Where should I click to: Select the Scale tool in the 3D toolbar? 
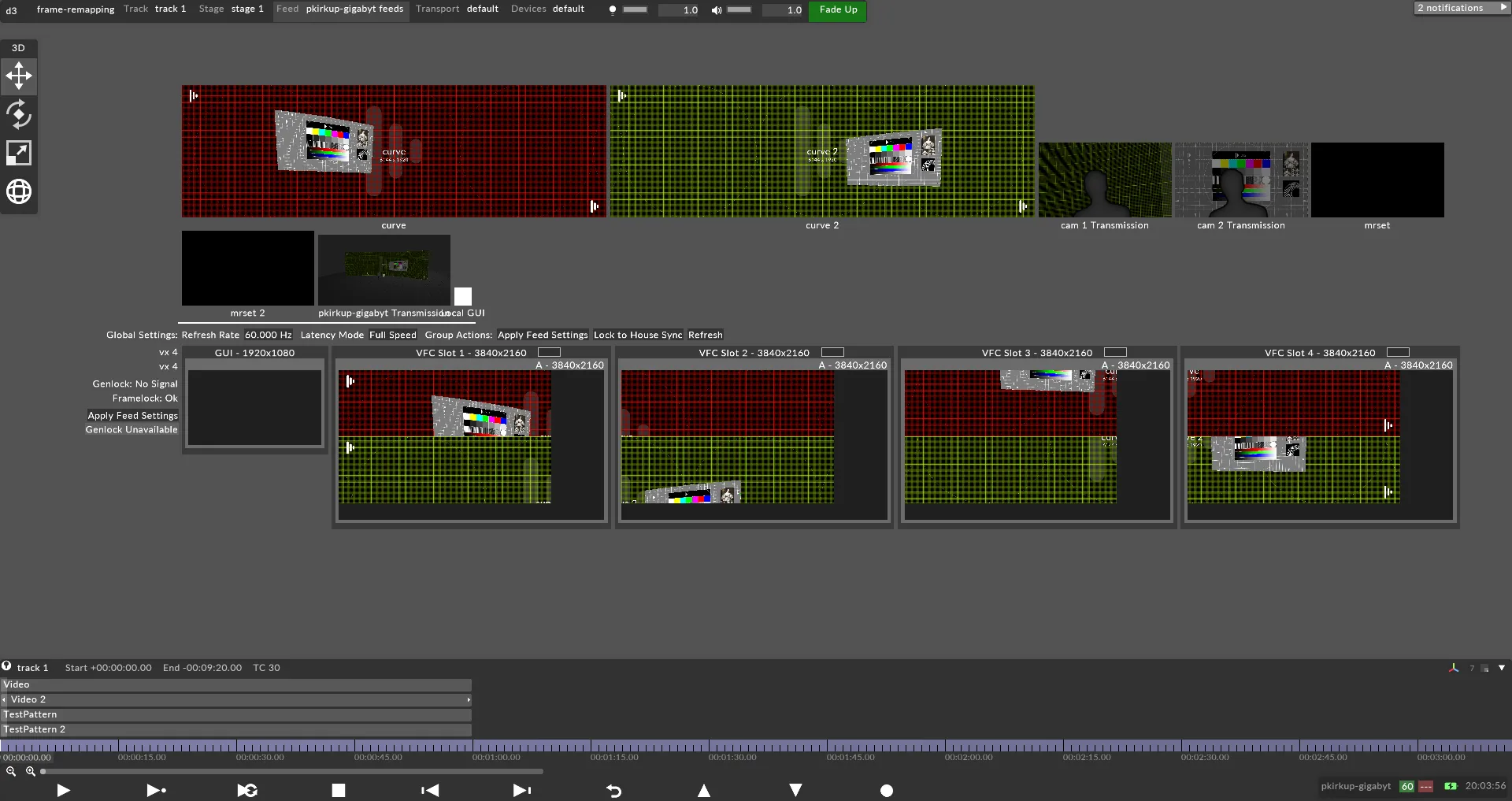coord(18,153)
